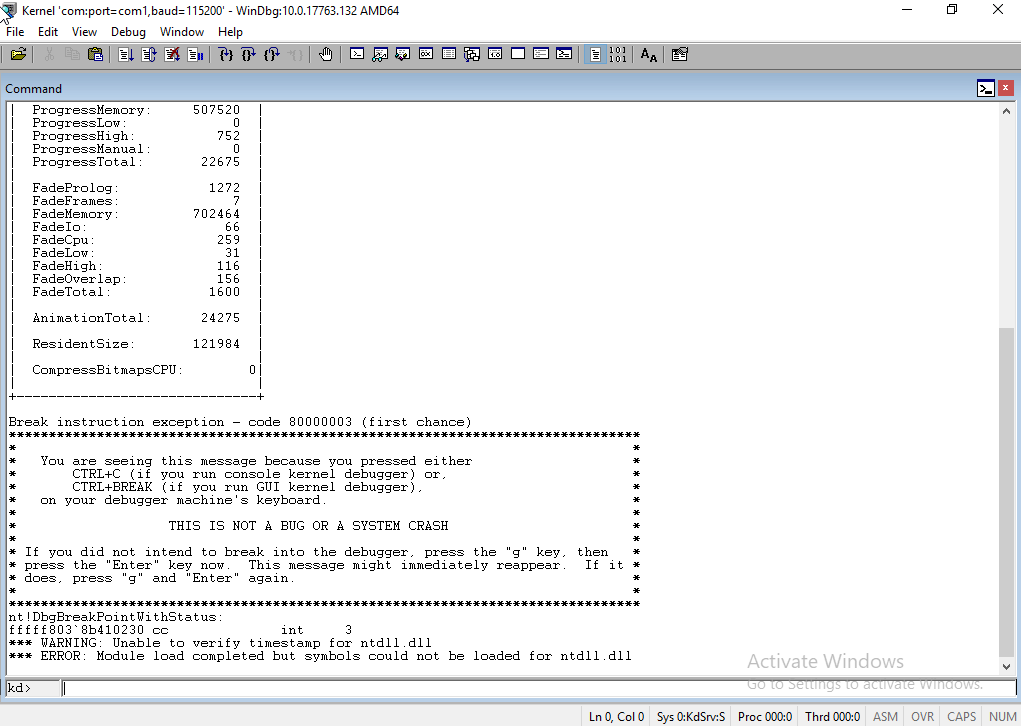The width and height of the screenshot is (1021, 726).
Task: Click the Step Over toolbar icon
Action: pos(249,55)
